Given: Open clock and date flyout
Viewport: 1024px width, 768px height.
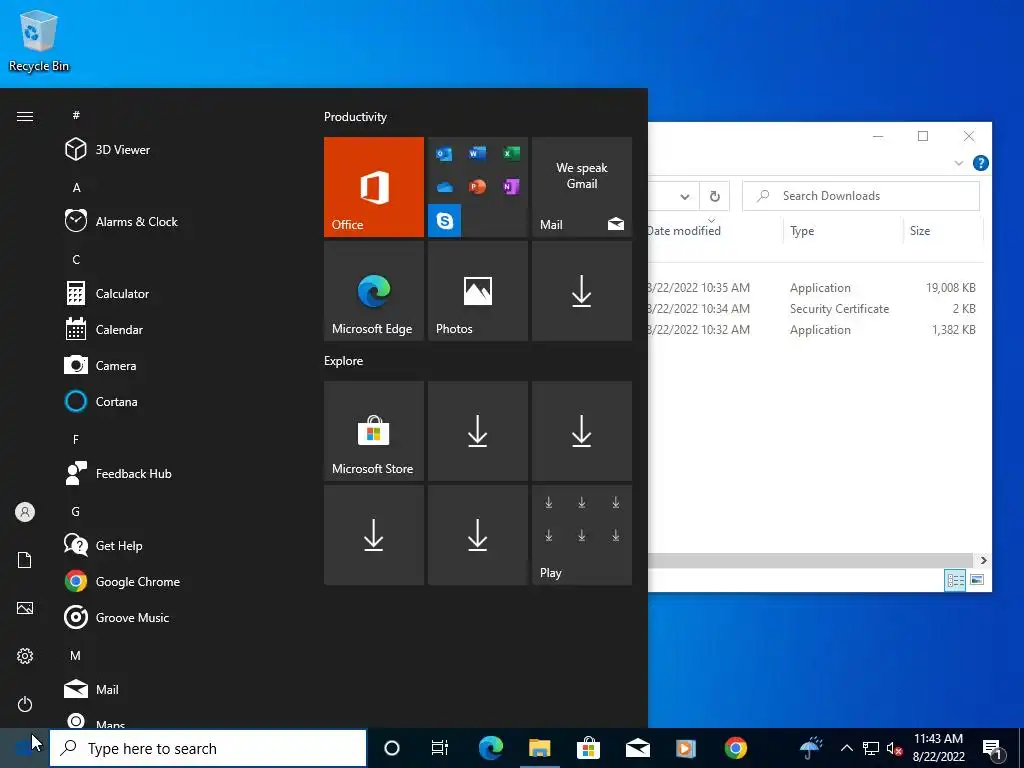Looking at the screenshot, I should pyautogui.click(x=938, y=748).
